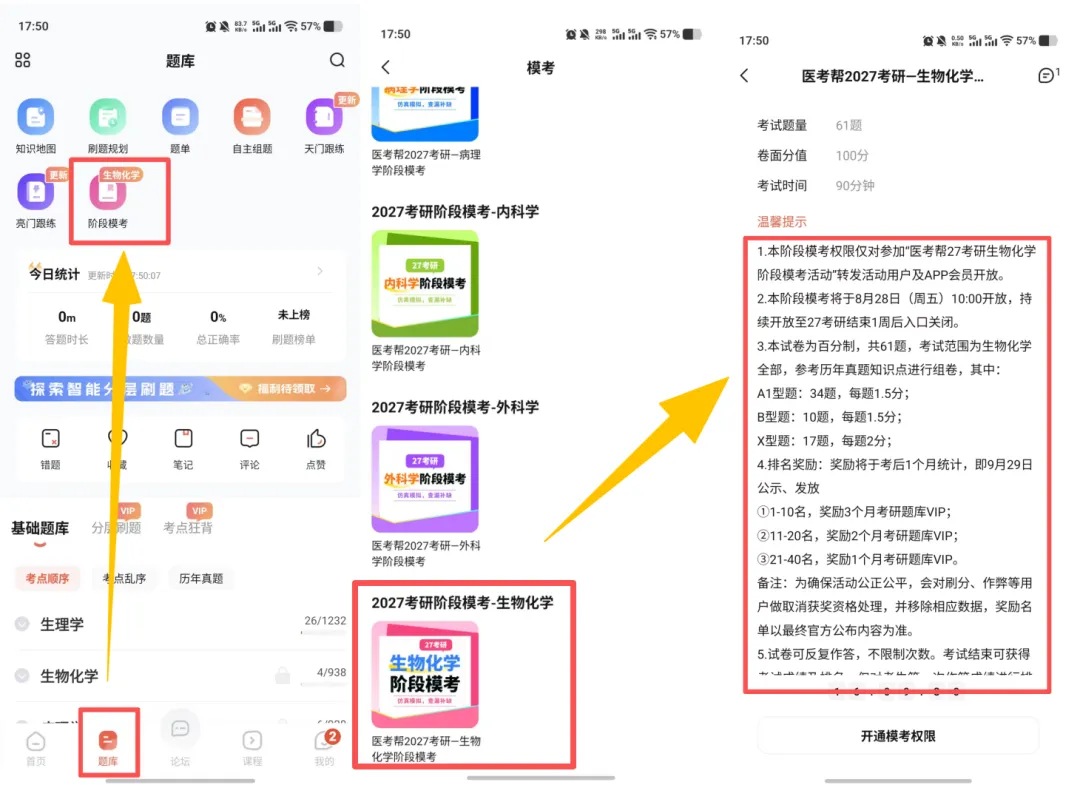1080x802 pixels.
Task: Tap 医考帮2027考研—外科学阶段模考 caption
Action: coord(426,553)
